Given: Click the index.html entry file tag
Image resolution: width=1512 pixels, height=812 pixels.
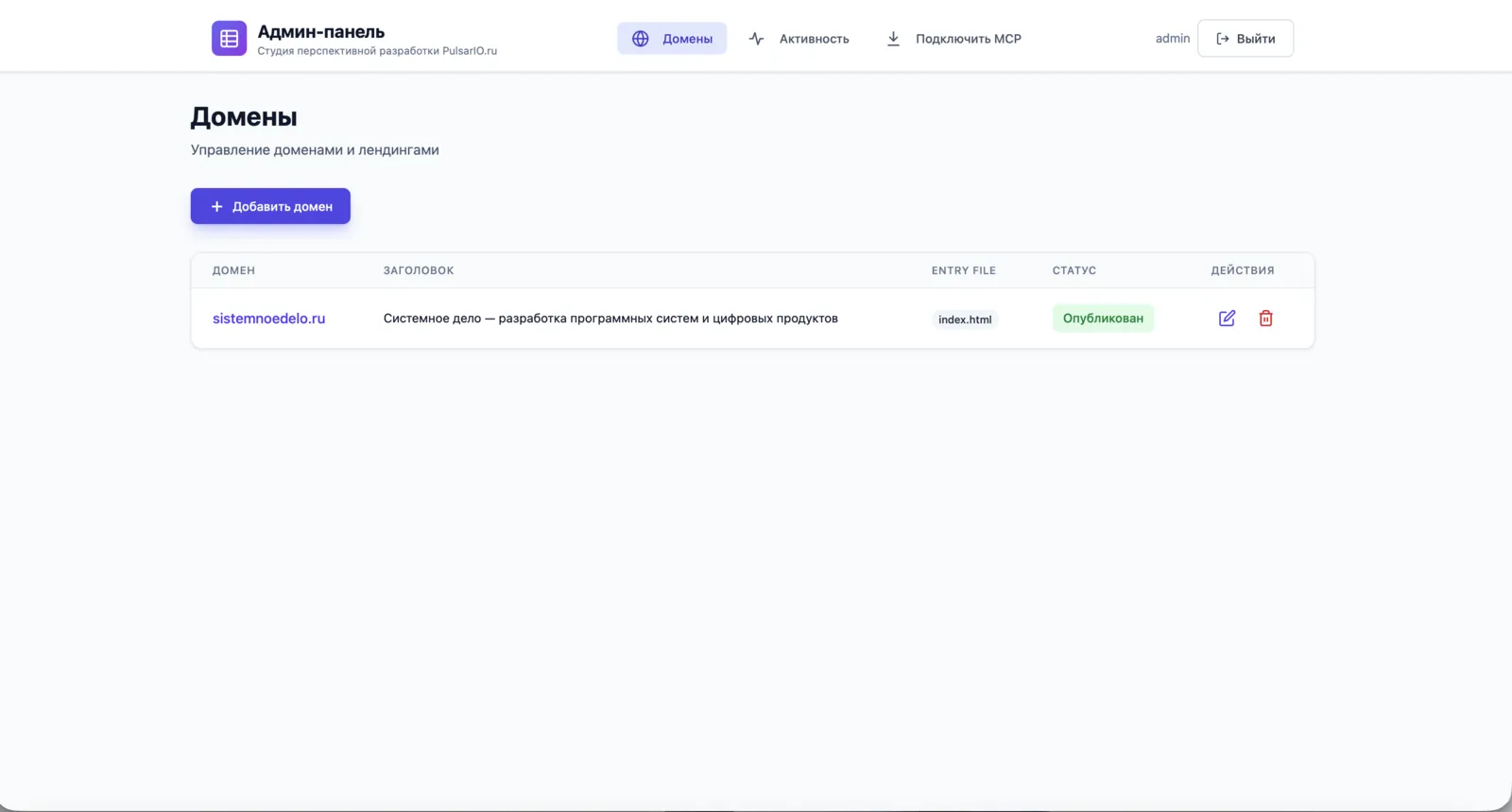Looking at the screenshot, I should coord(965,320).
